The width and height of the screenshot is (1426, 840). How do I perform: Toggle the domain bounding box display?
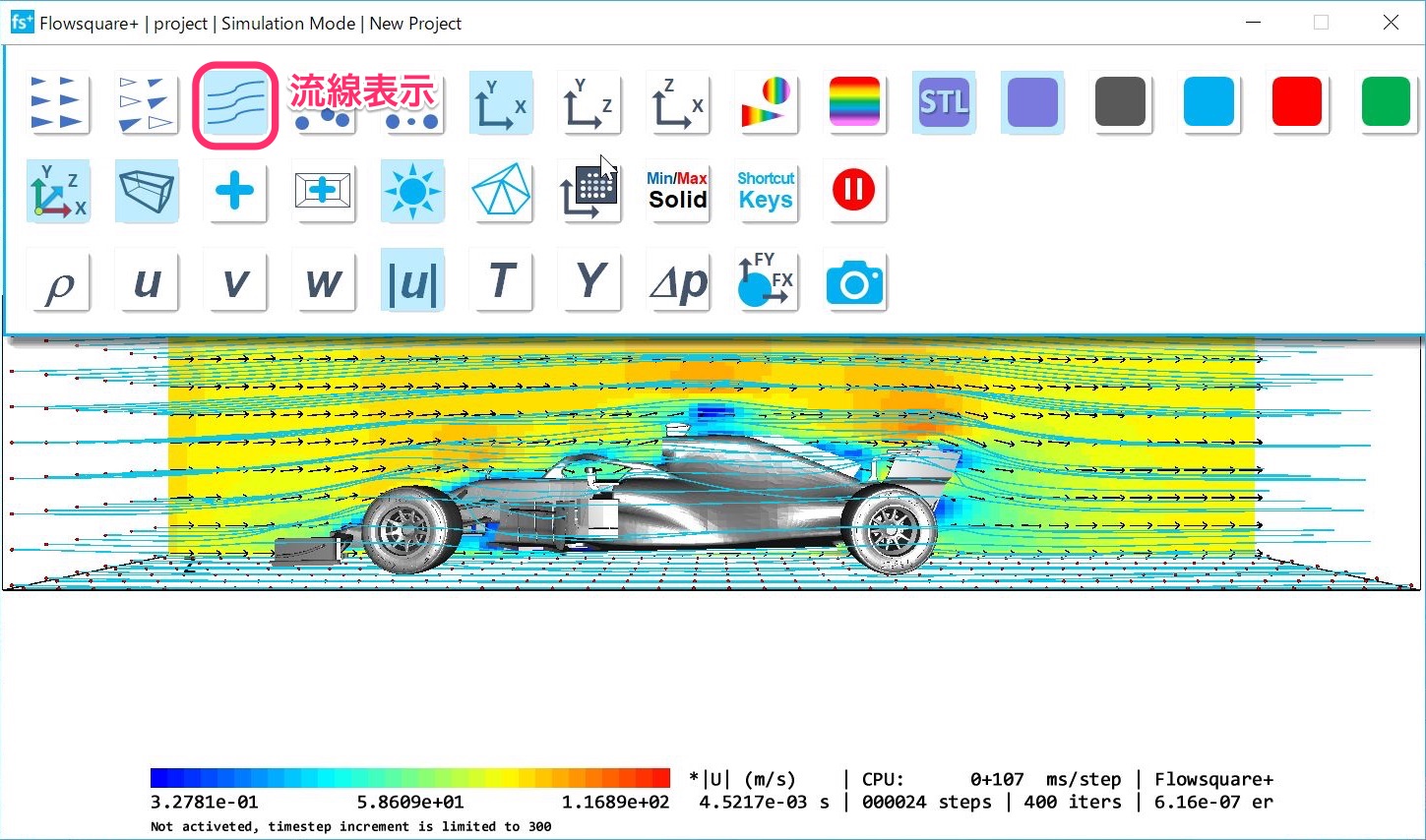(147, 191)
